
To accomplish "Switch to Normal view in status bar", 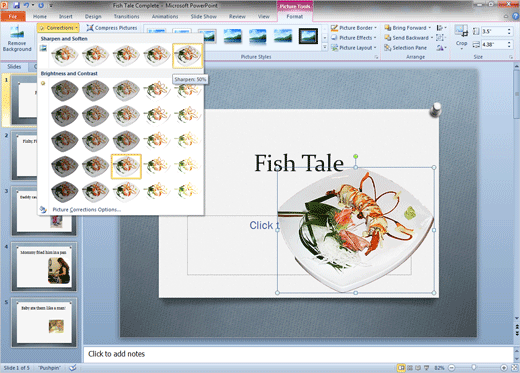I will point(401,368).
